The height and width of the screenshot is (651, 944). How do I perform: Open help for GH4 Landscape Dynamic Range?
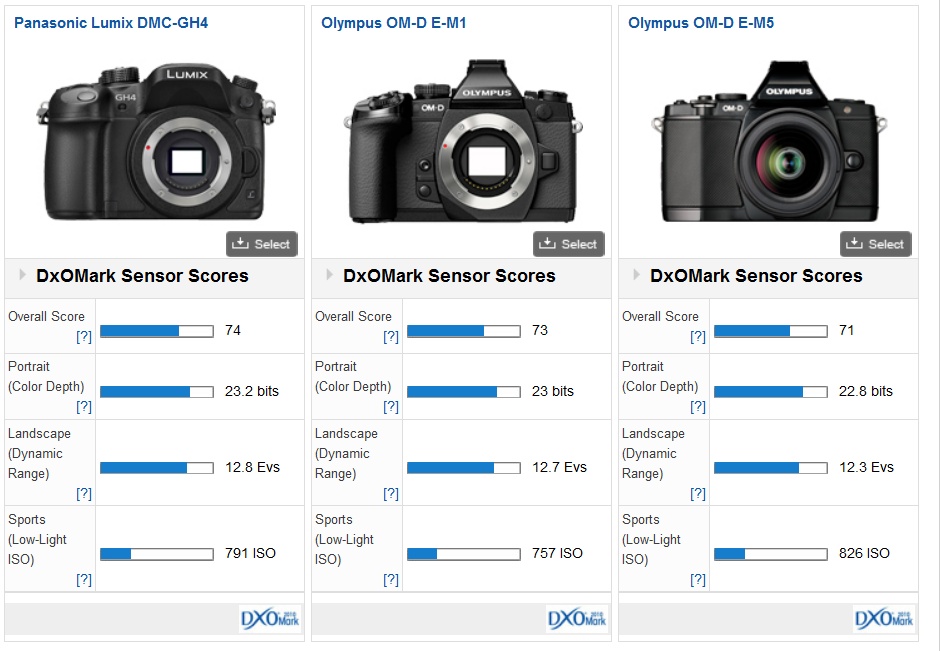coord(84,494)
